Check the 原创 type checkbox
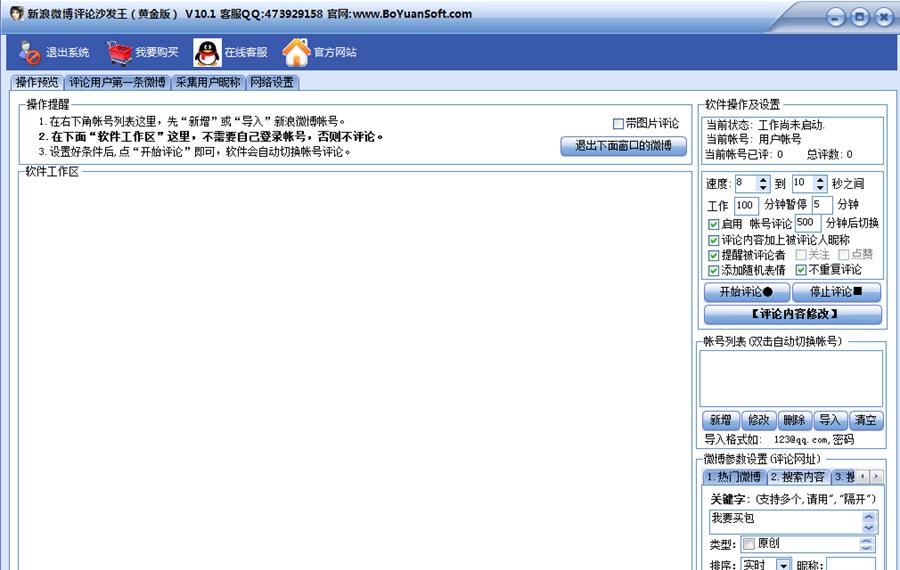This screenshot has width=900, height=570. pos(749,543)
